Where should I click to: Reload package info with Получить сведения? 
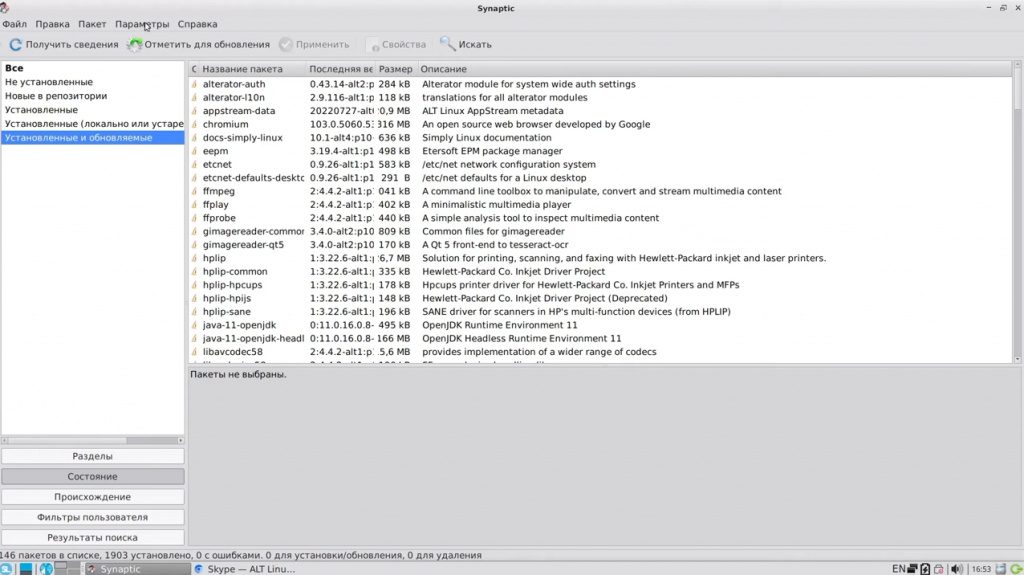click(x=63, y=44)
